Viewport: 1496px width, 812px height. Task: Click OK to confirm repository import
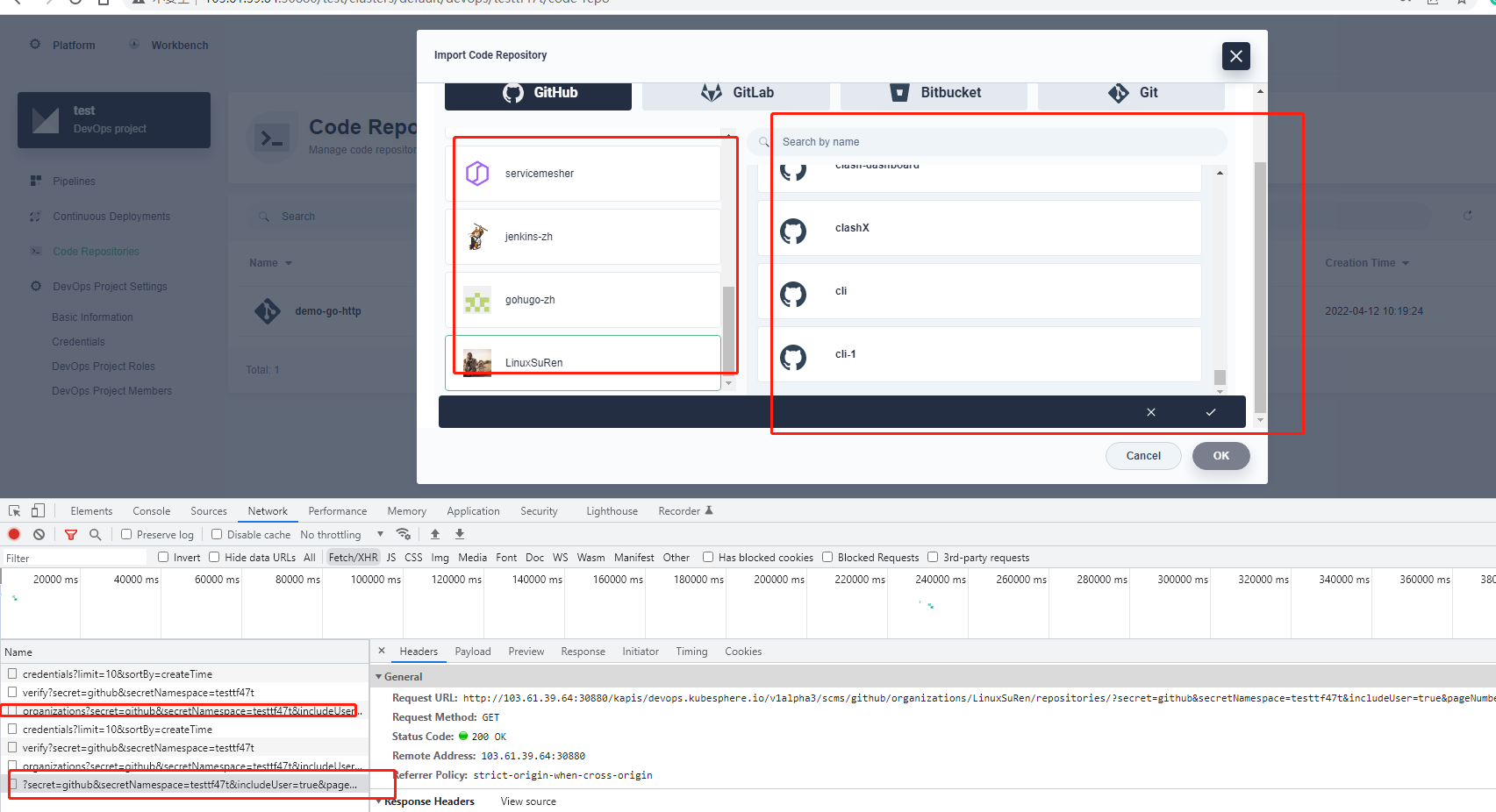point(1220,455)
